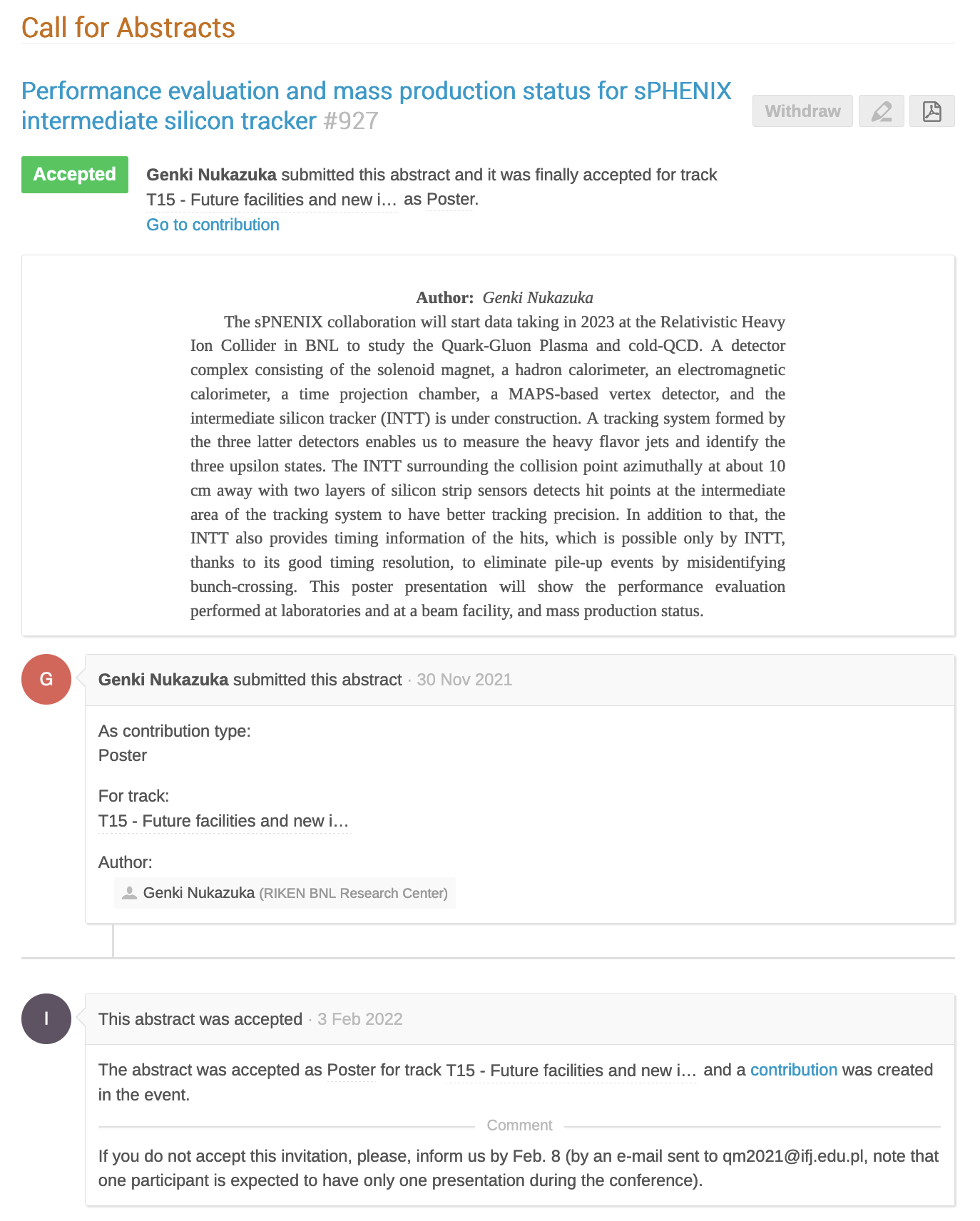Click the green Accepted status badge
The height and width of the screenshot is (1221, 980).
(75, 175)
